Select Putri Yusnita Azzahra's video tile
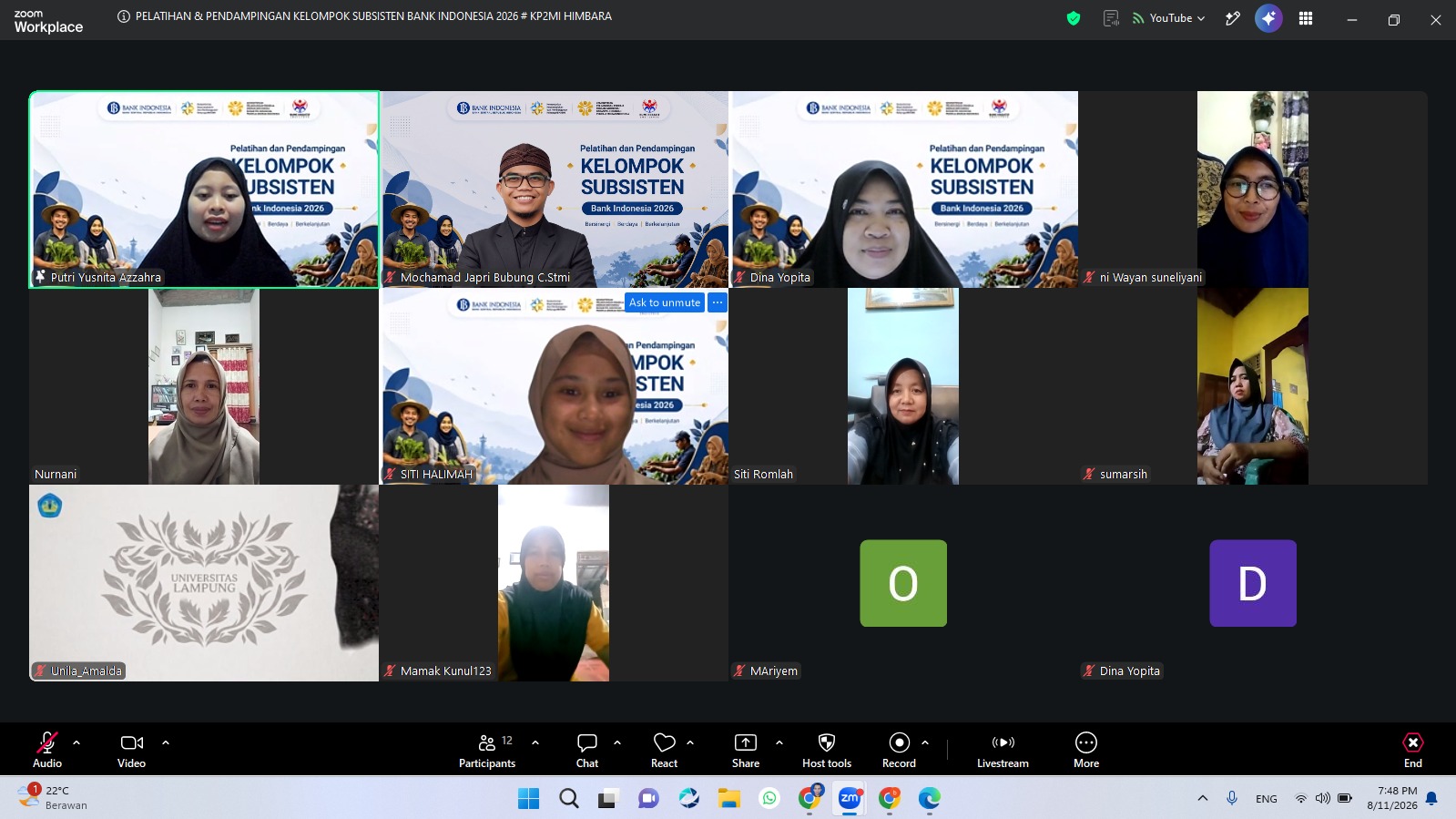This screenshot has width=1456, height=819. [204, 189]
